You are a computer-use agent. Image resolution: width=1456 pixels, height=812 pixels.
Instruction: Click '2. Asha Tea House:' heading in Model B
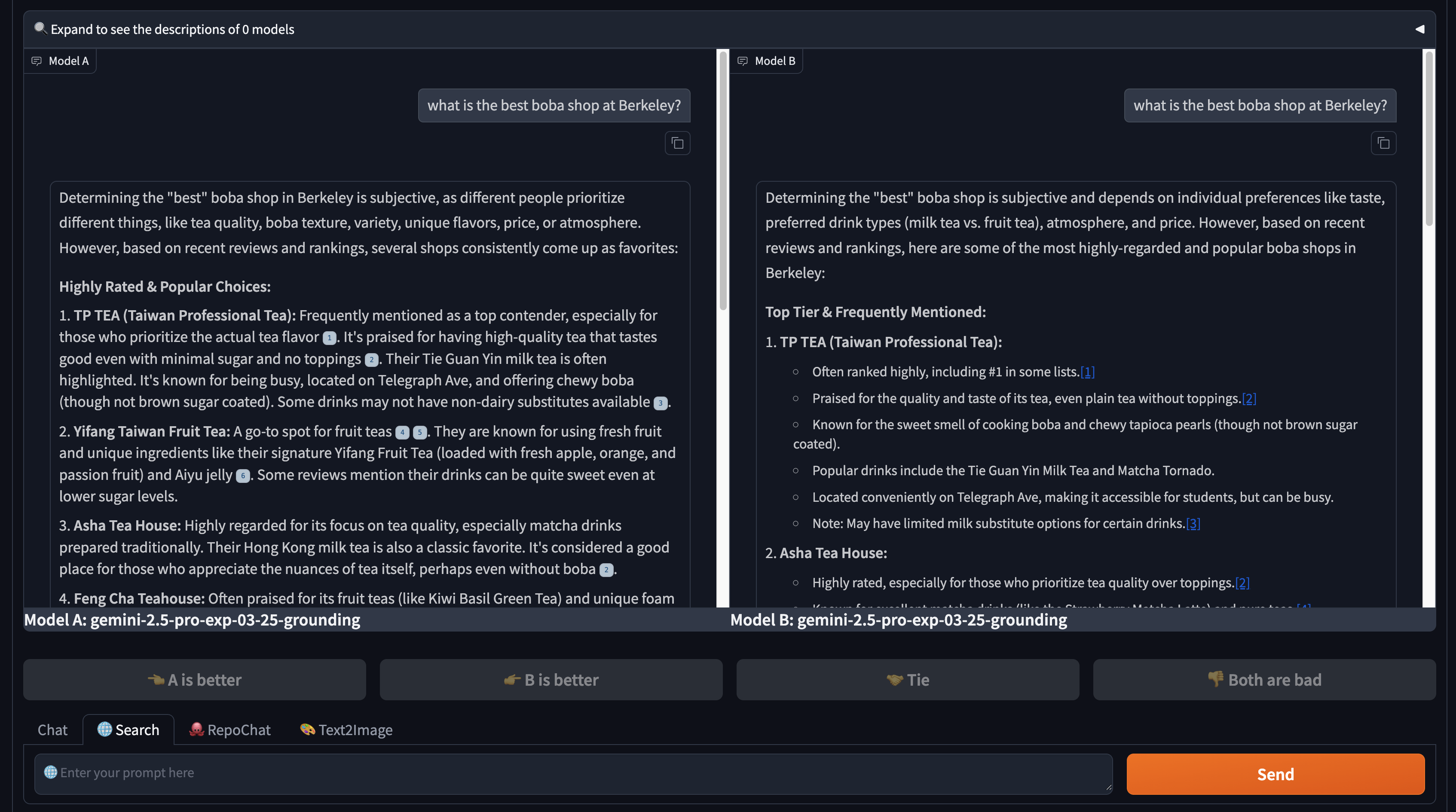pos(826,553)
